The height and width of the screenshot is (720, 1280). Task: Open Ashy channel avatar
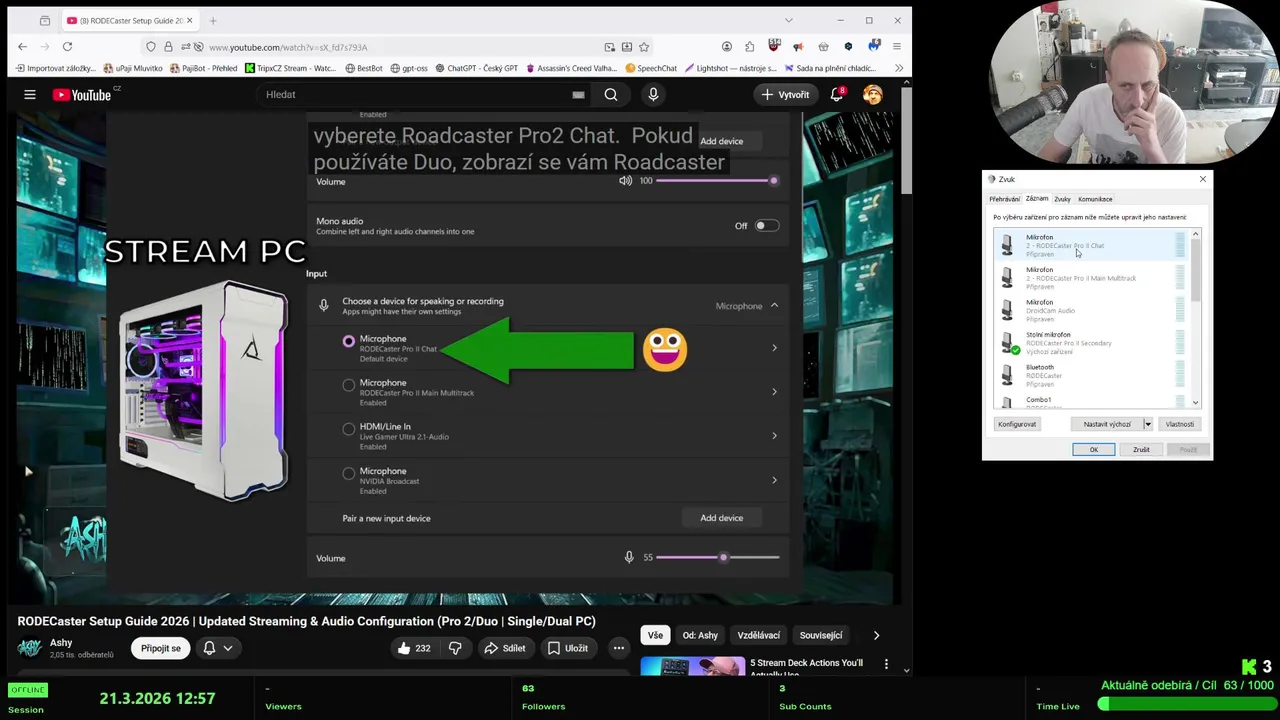(x=30, y=648)
